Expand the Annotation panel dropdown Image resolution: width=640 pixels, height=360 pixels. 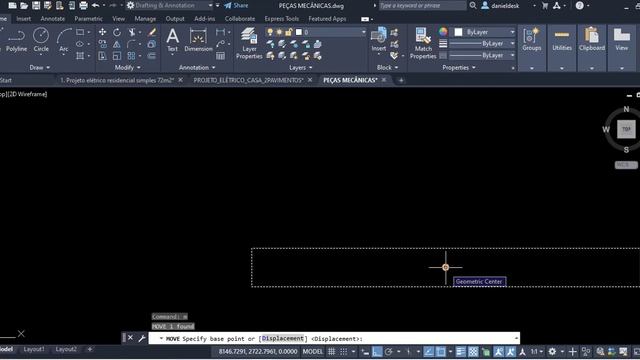tap(197, 67)
